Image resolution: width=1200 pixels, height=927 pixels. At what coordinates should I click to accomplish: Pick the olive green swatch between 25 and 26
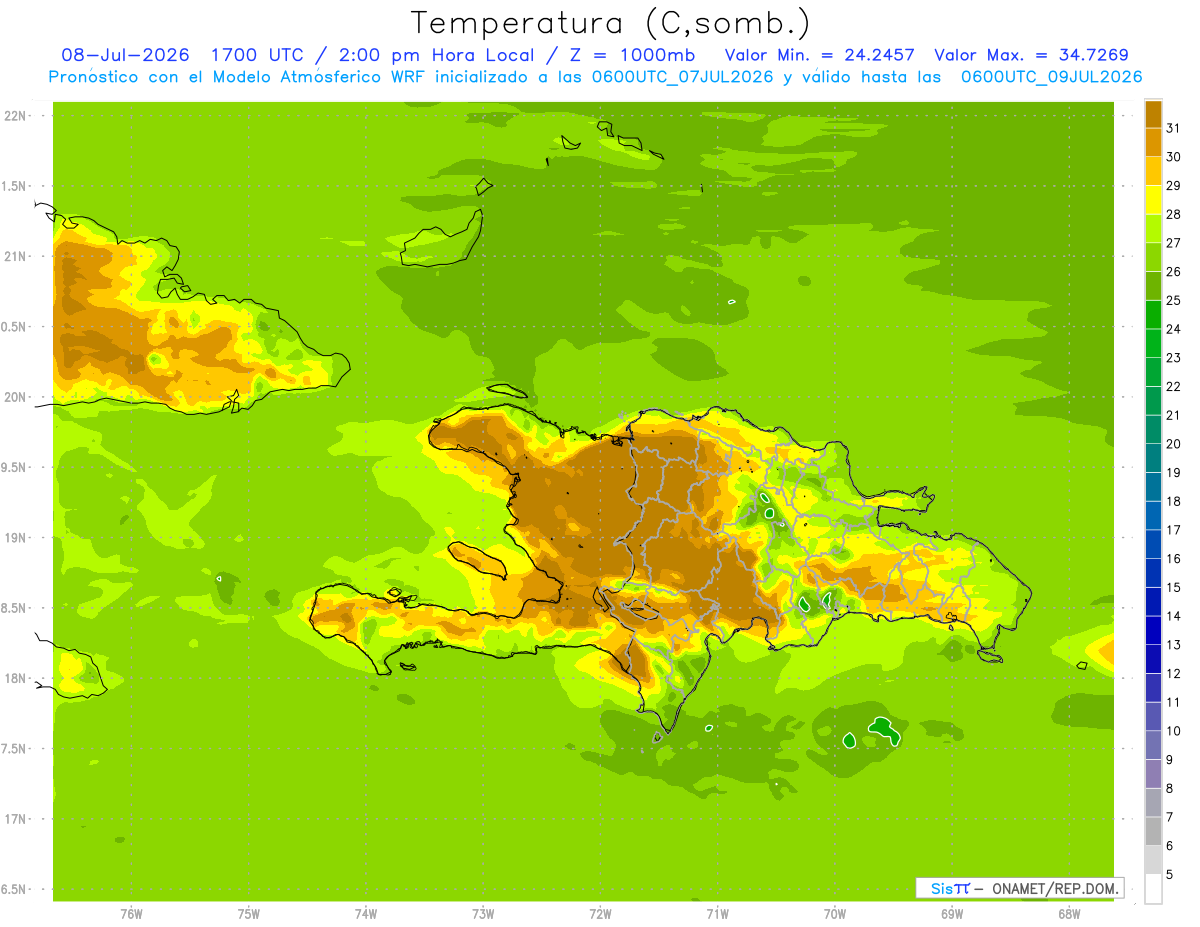coord(1153,286)
